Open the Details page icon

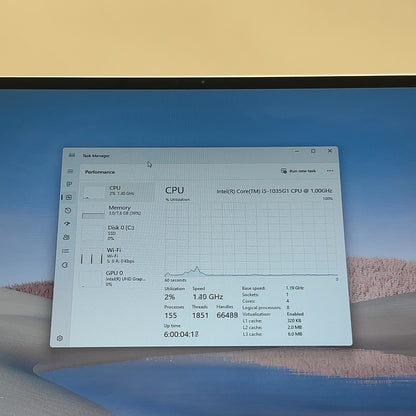coord(66,251)
